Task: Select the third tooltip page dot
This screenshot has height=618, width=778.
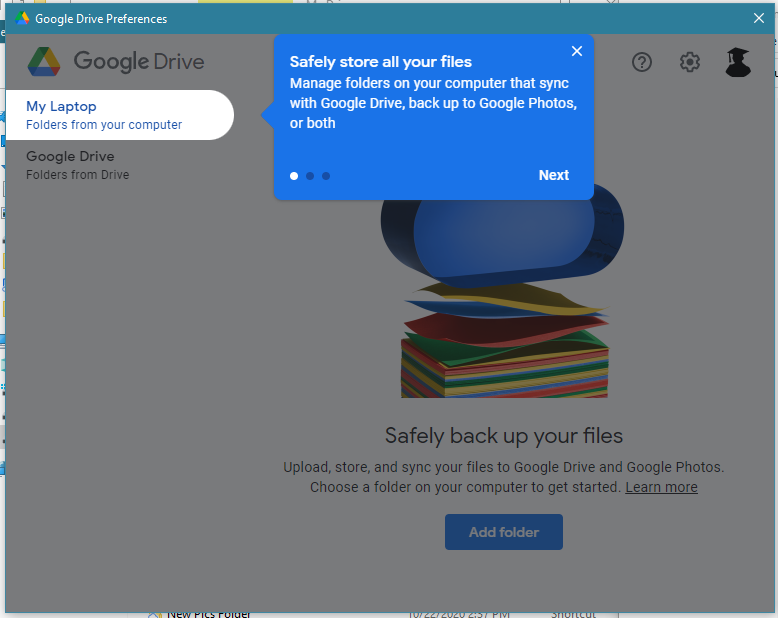Action: [x=325, y=176]
